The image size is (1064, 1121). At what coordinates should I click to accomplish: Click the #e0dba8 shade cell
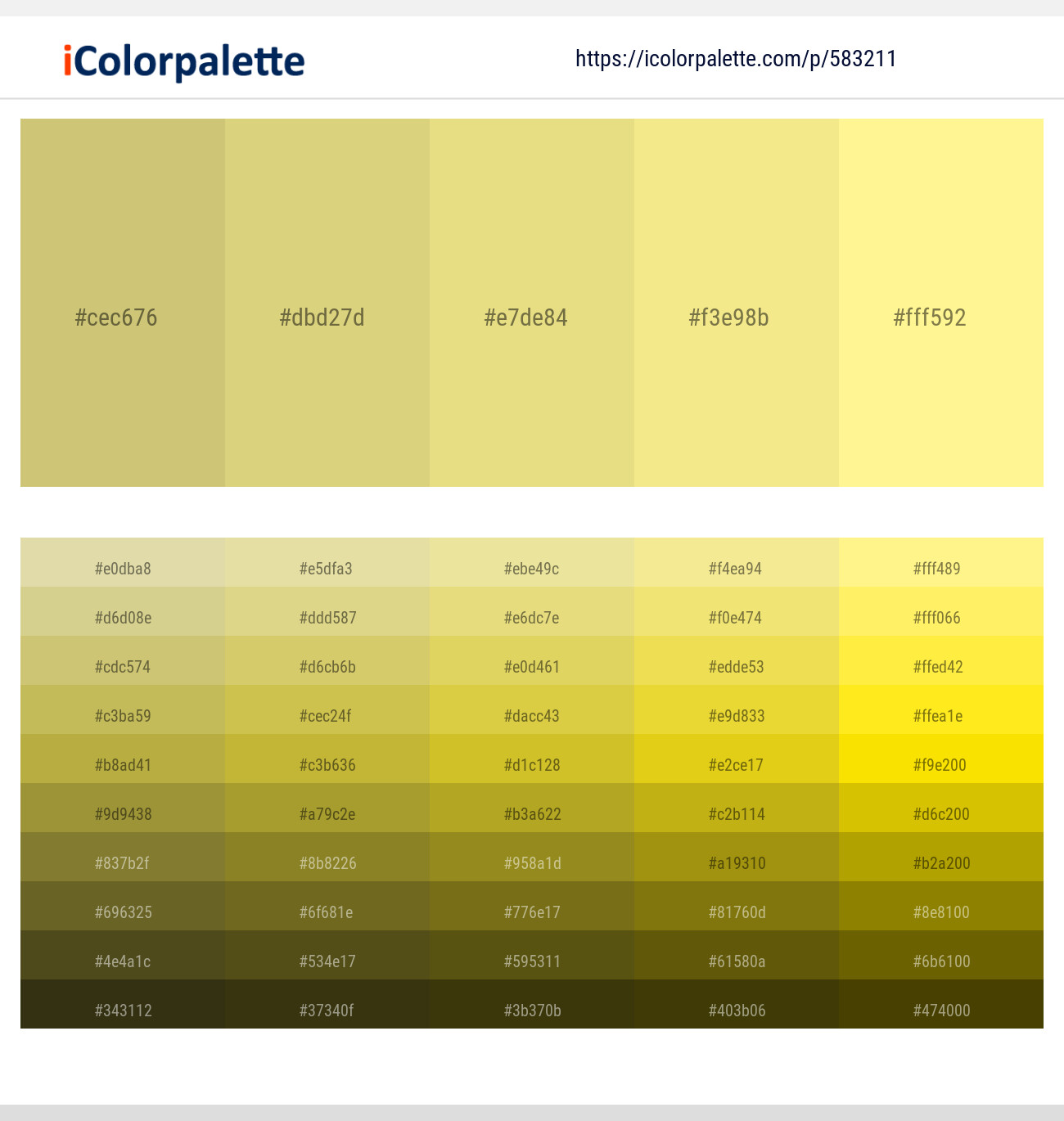coord(123,568)
